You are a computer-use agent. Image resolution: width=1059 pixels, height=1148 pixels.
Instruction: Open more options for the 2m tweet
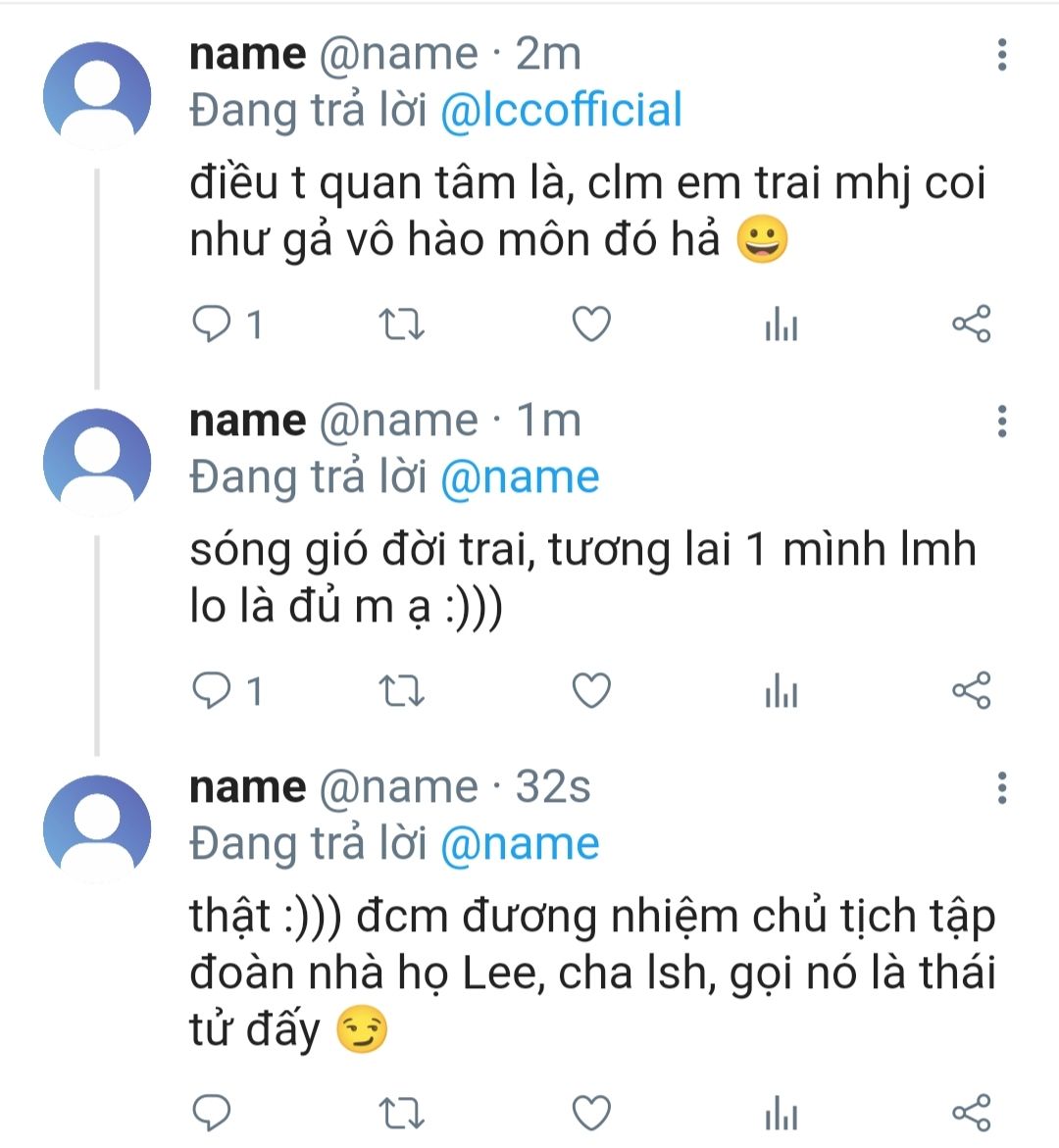[x=1002, y=55]
